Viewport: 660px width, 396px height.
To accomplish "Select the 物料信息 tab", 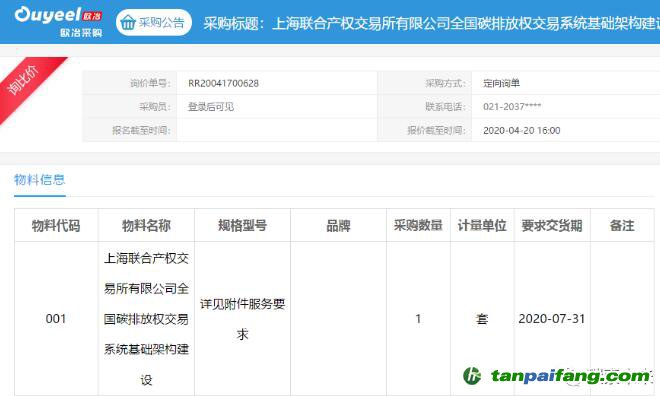I will click(x=40, y=180).
